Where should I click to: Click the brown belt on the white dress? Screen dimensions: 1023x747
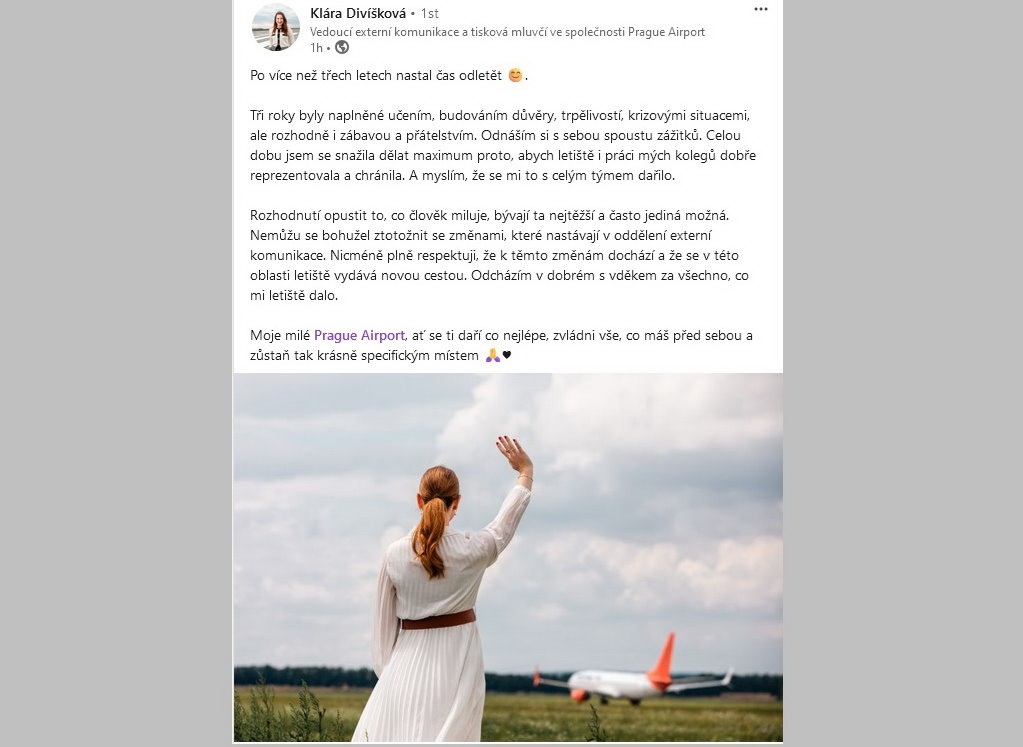tap(438, 620)
